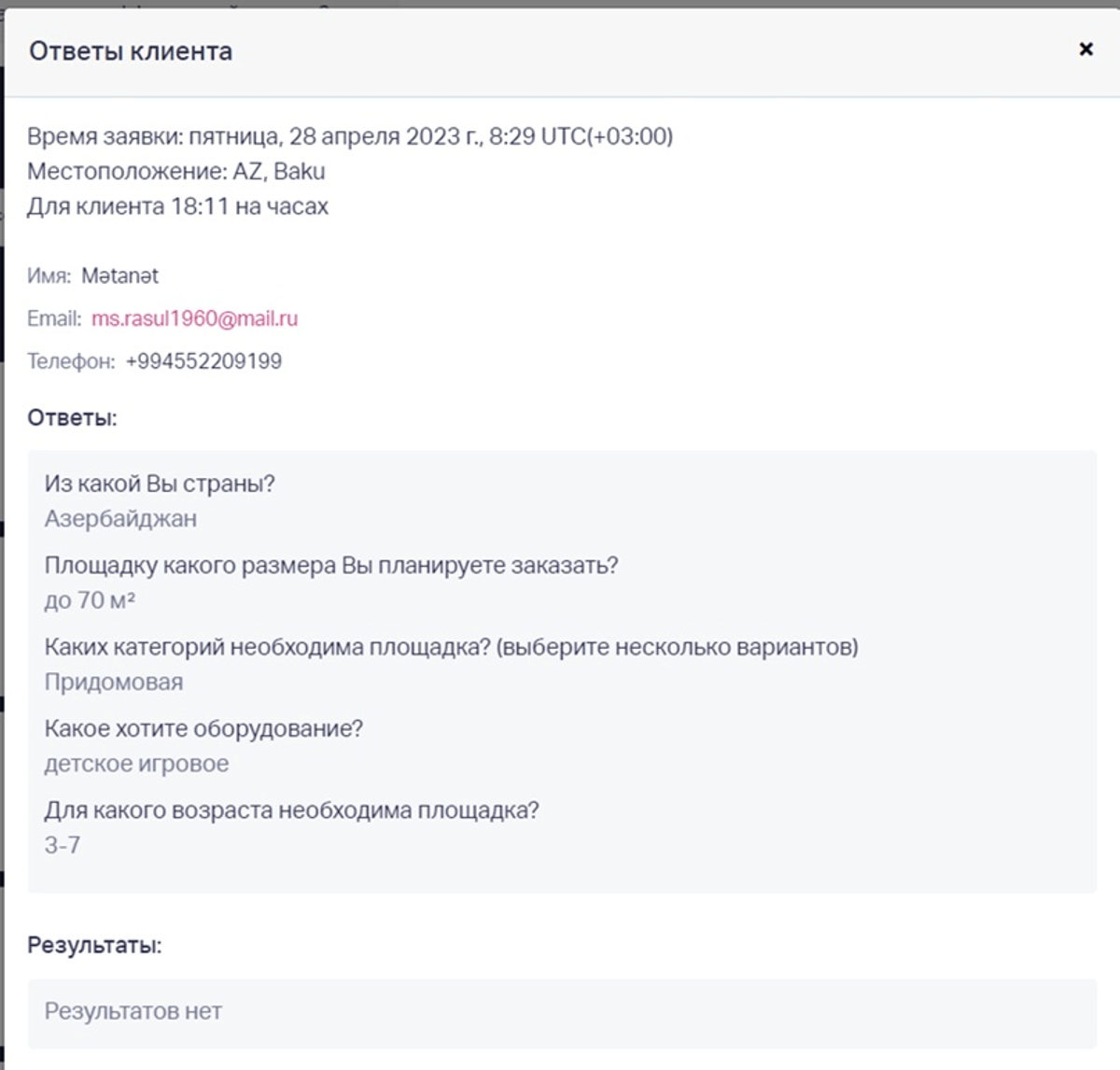Click the age answer 3-7
Image resolution: width=1120 pixels, height=1070 pixels.
tap(63, 845)
